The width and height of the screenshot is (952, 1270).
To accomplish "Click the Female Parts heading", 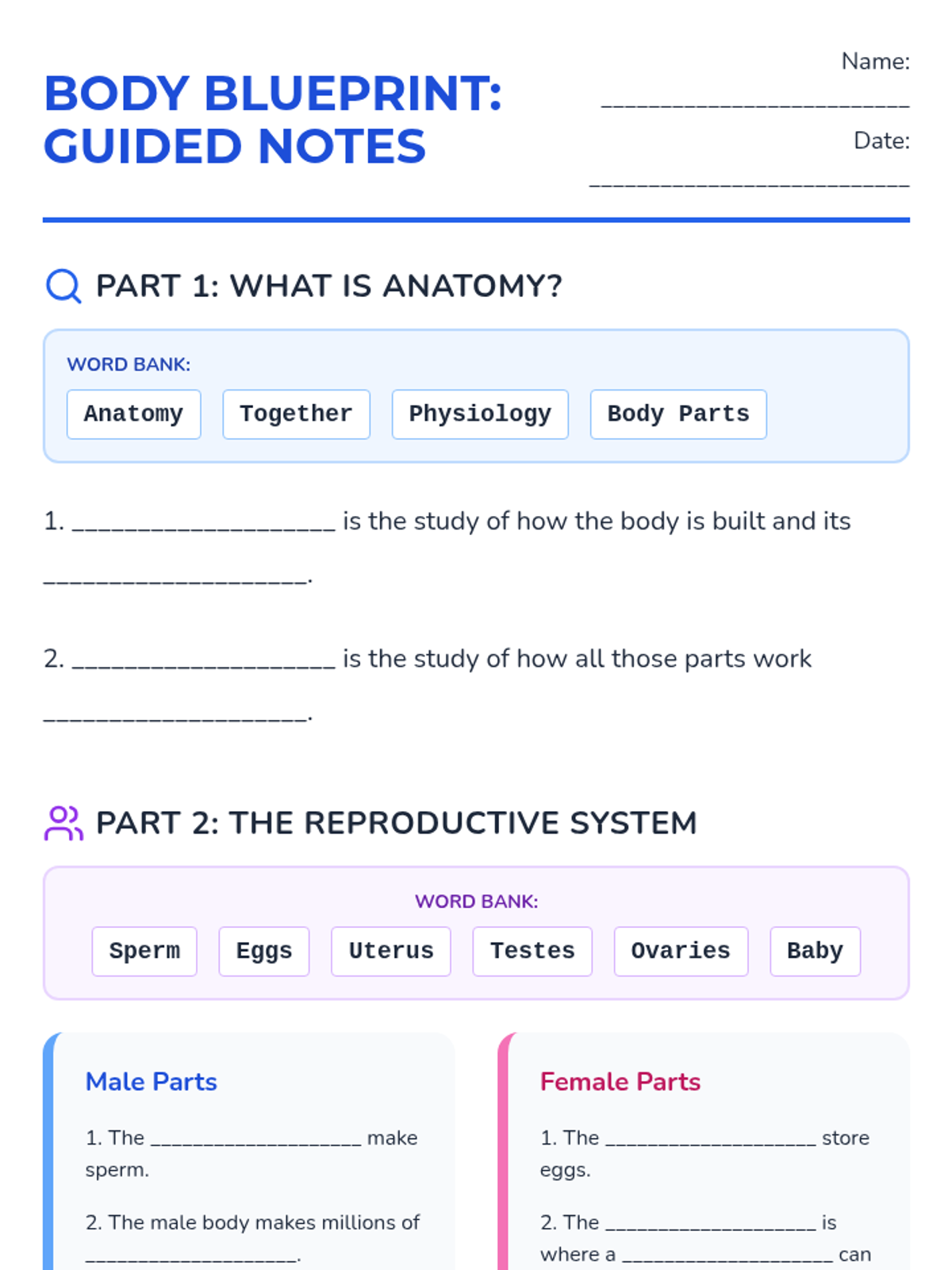I will (620, 1082).
